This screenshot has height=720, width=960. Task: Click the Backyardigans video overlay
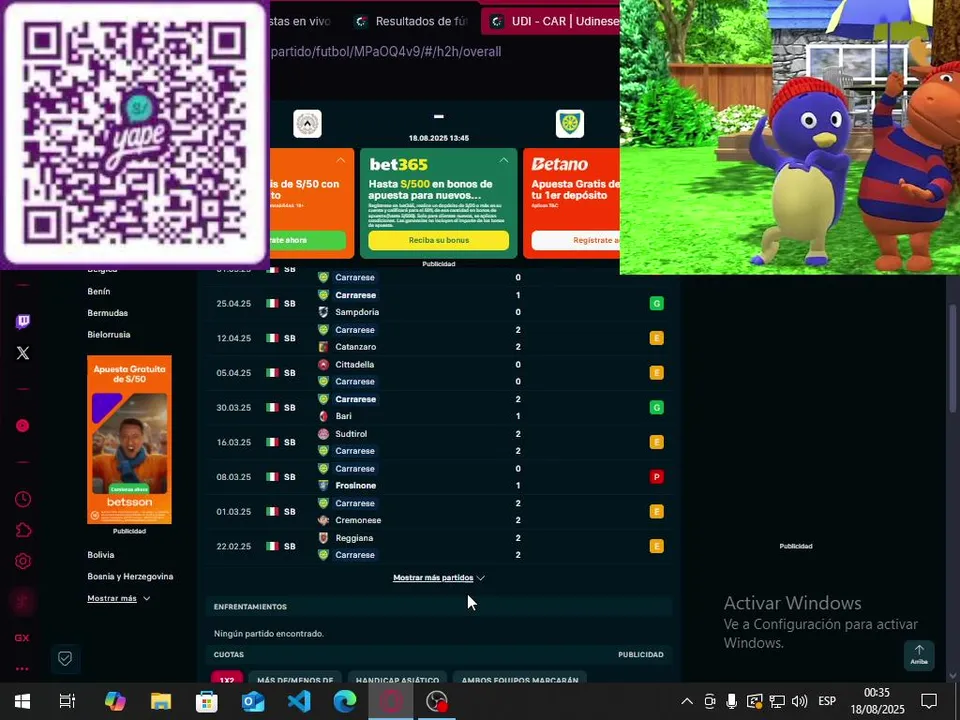(790, 137)
